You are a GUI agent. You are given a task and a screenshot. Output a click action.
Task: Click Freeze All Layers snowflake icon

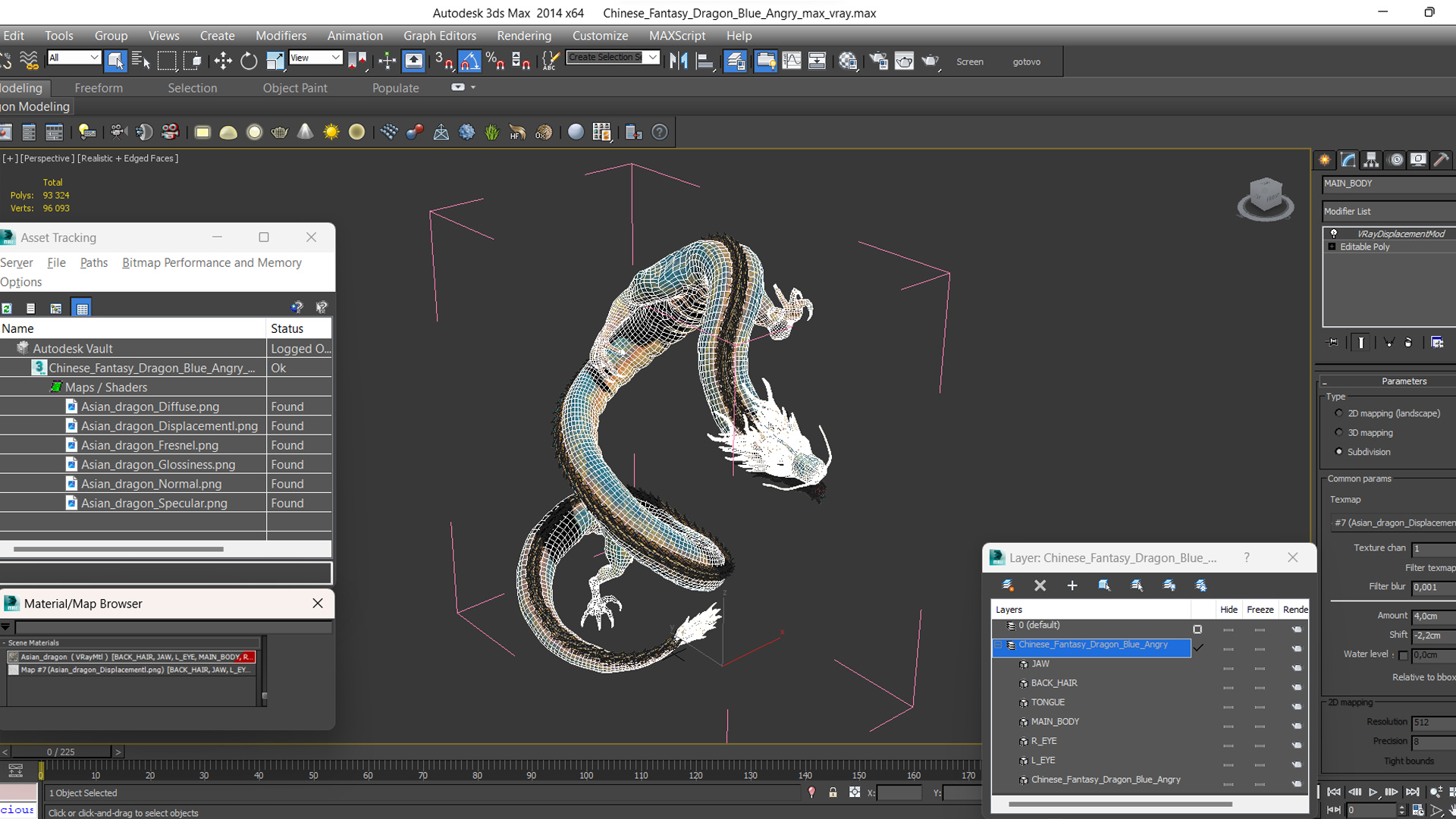(1201, 585)
